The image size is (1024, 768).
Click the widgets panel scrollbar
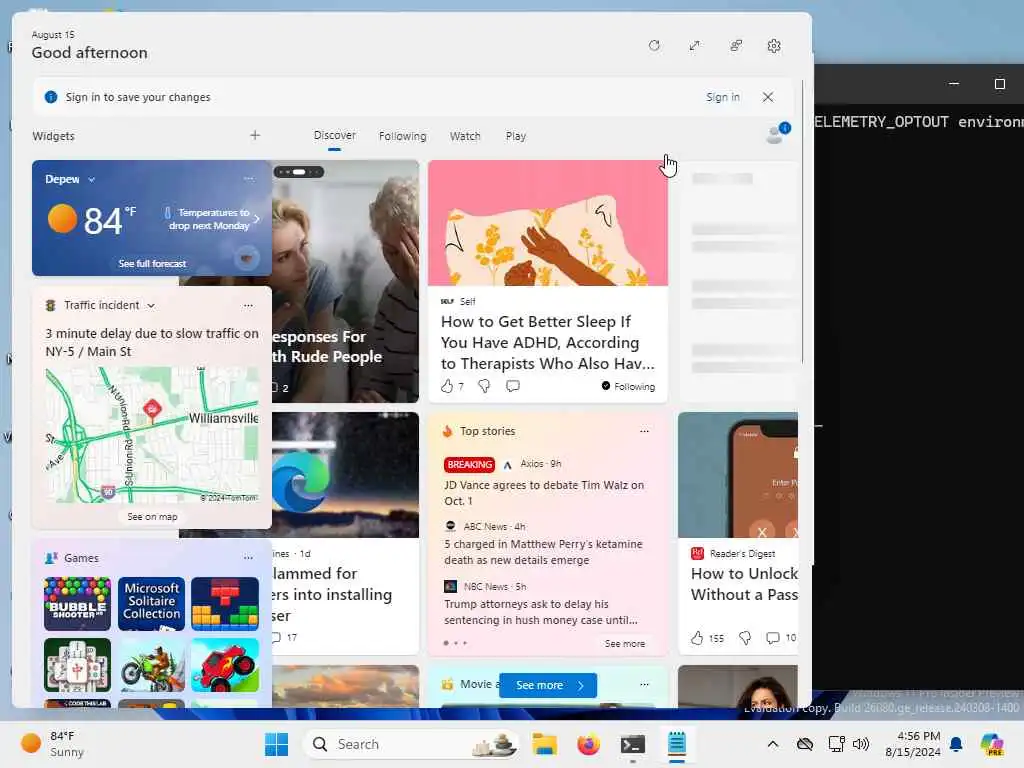(x=803, y=222)
